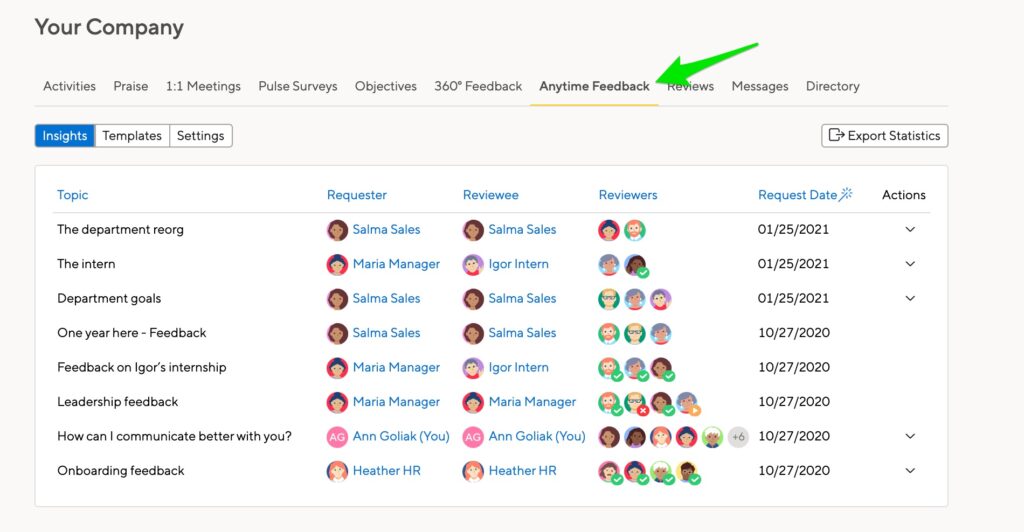Click topic 'Feedback on Igor's internship'
Viewport: 1024px width, 532px height.
142,368
